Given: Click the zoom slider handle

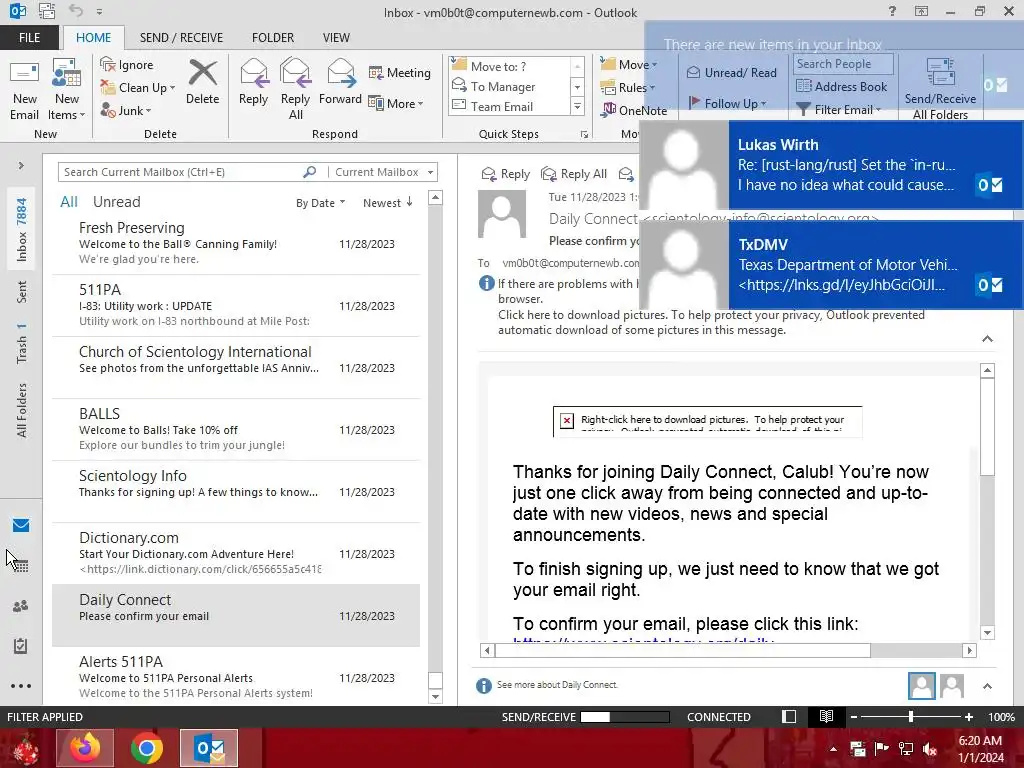Looking at the screenshot, I should [911, 716].
